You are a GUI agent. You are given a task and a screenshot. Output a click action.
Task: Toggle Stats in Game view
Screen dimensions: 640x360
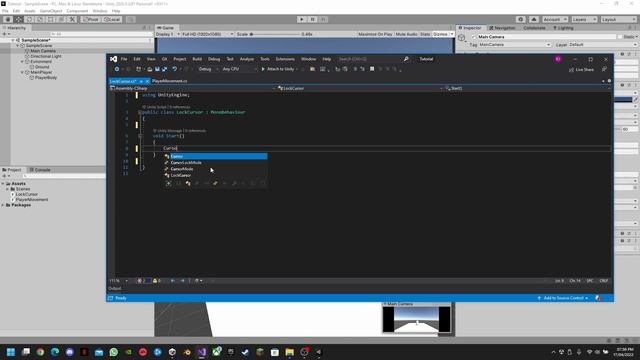pyautogui.click(x=425, y=34)
